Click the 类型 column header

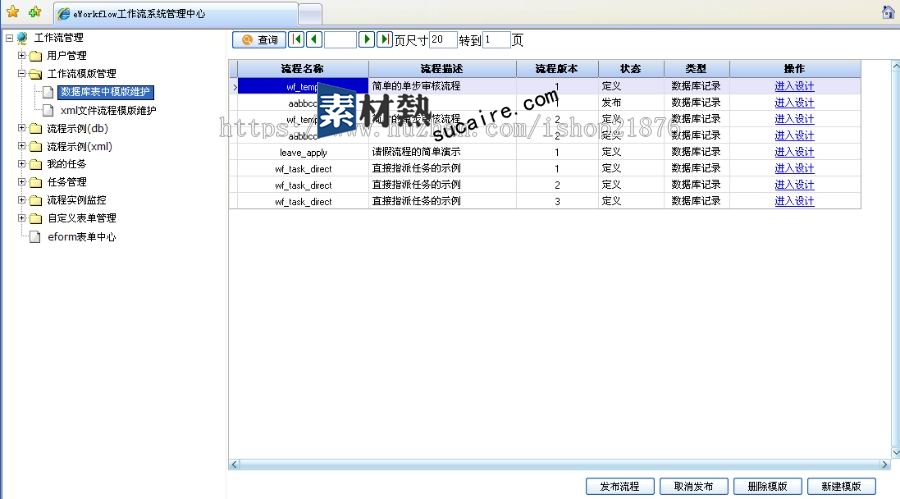pos(696,68)
